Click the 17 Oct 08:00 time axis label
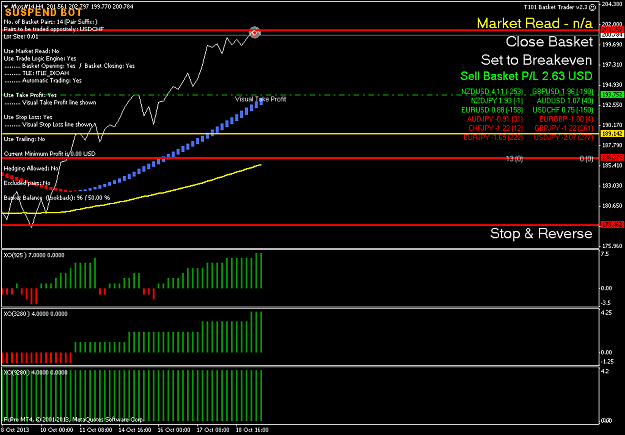The width and height of the screenshot is (625, 435). tap(213, 430)
